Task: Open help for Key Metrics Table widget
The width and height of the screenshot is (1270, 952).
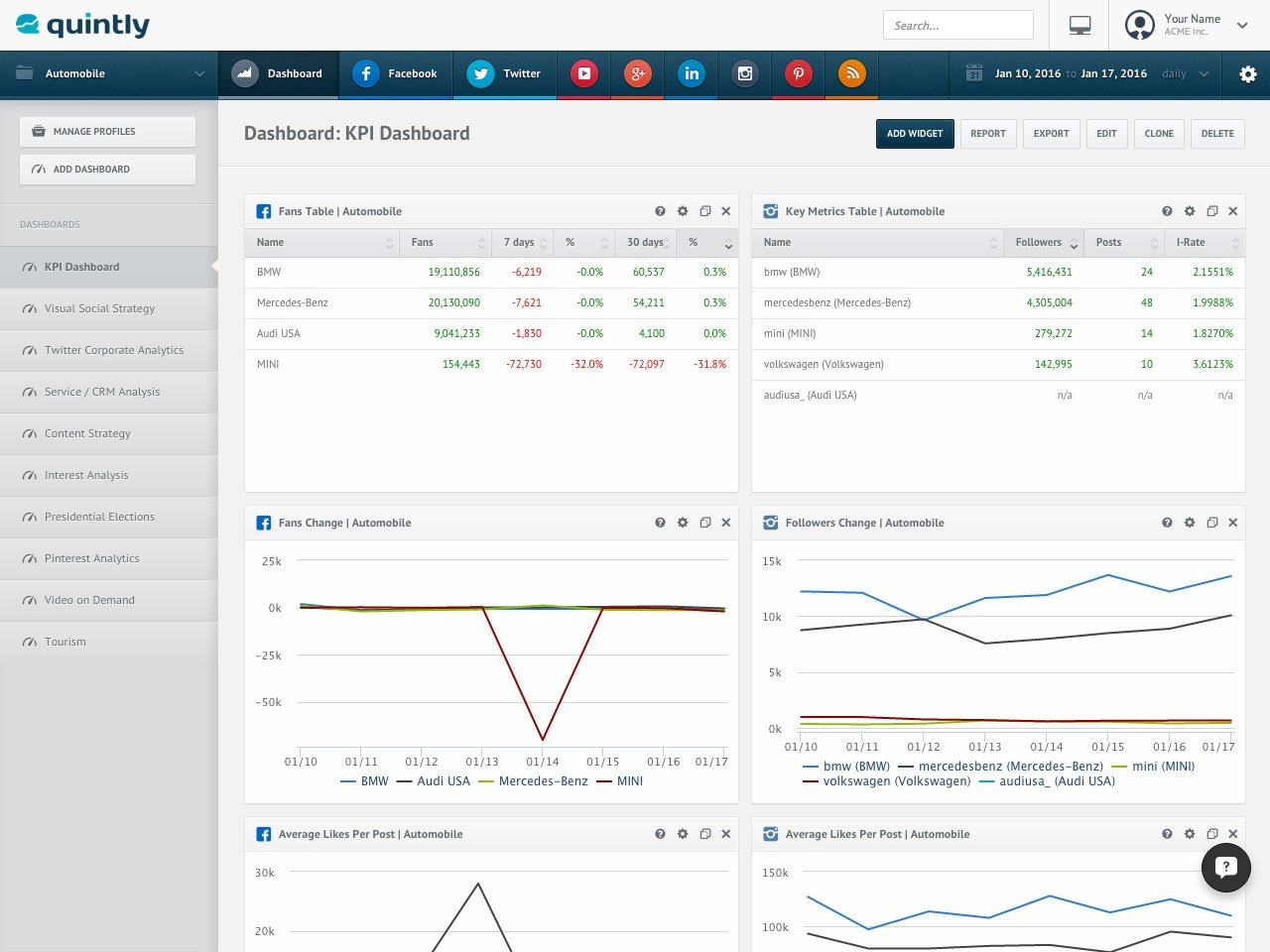Action: pyautogui.click(x=1167, y=211)
